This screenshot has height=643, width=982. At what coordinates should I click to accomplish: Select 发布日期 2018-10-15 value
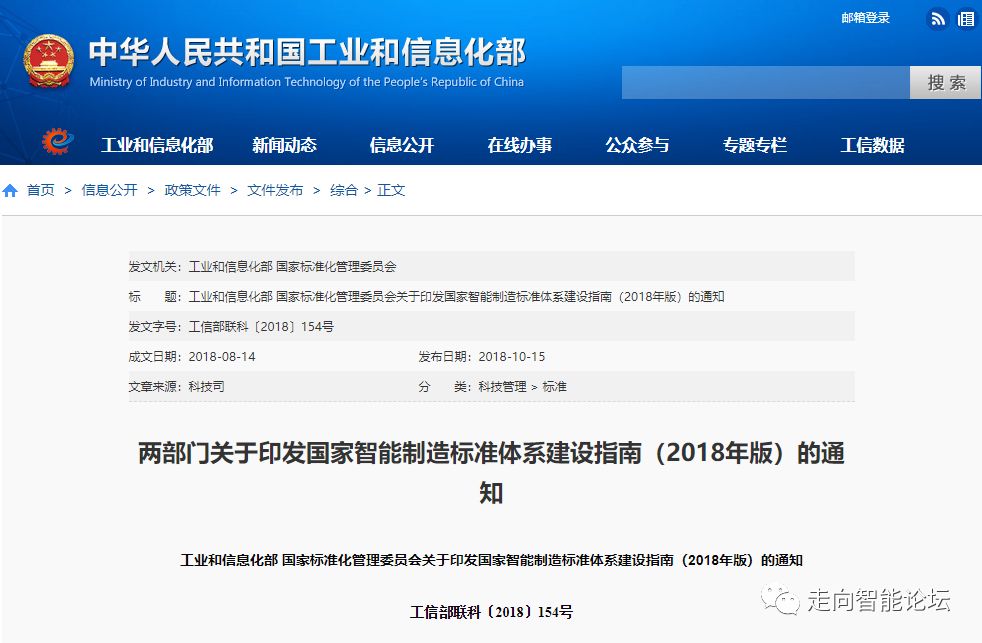pos(512,357)
